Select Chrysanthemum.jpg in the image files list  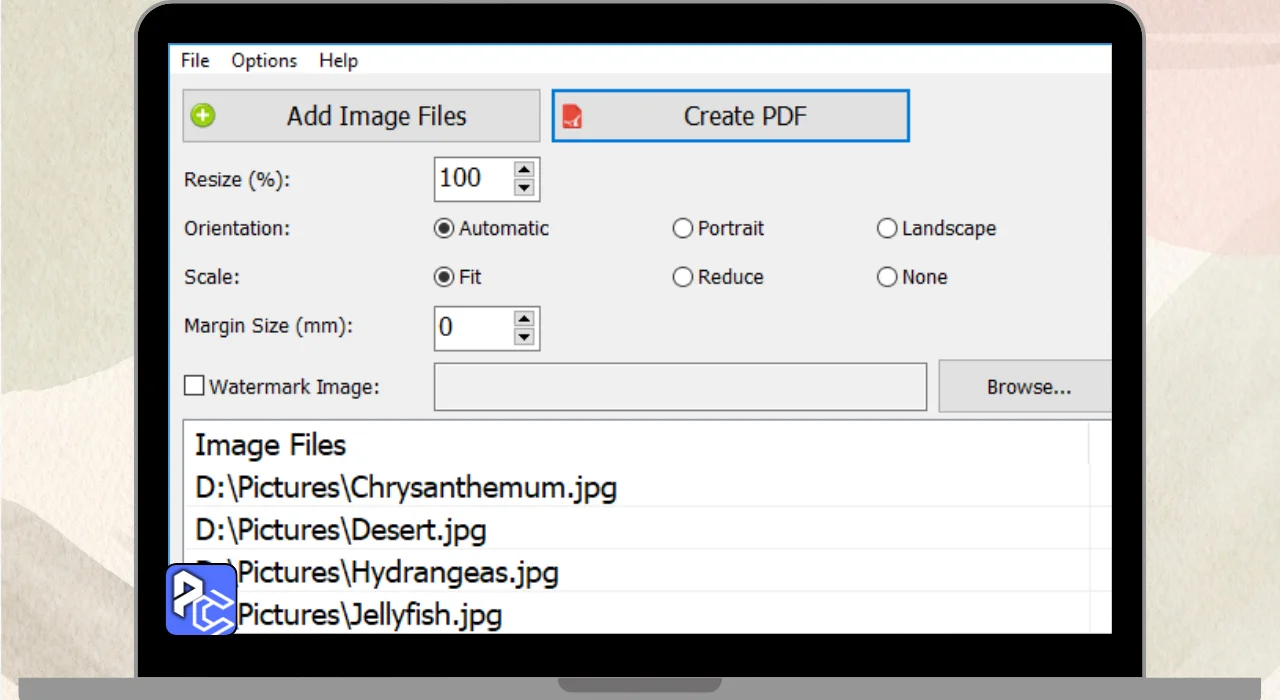coord(406,488)
